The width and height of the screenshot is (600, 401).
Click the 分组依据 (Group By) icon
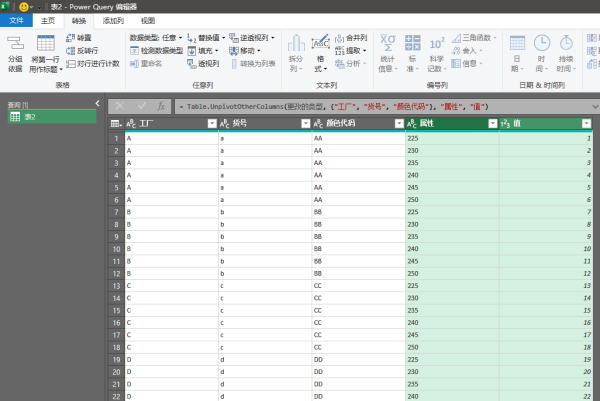click(14, 45)
